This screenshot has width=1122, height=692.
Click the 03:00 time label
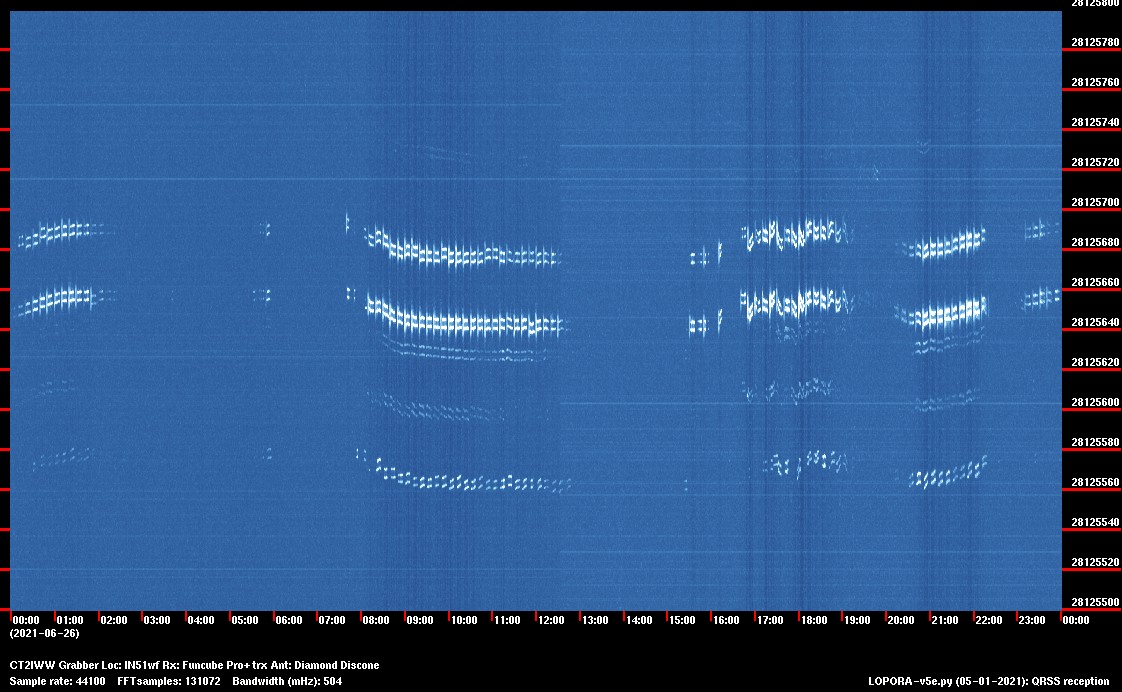coord(157,620)
